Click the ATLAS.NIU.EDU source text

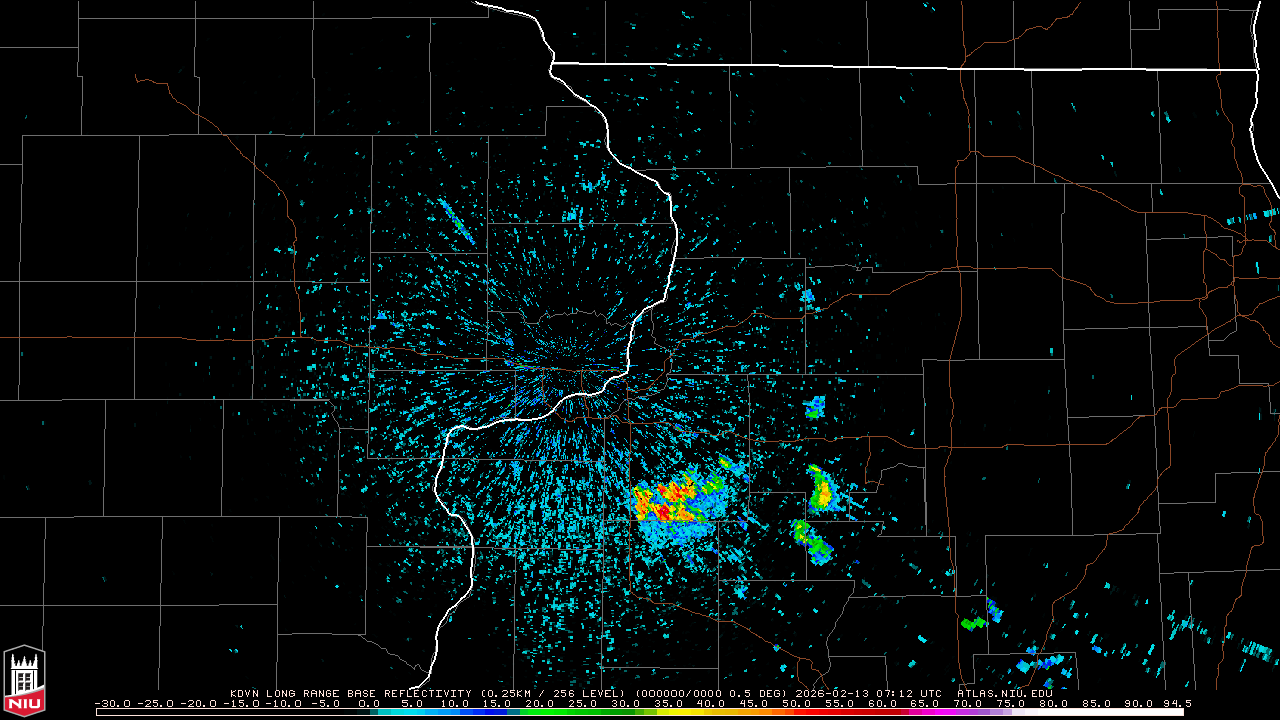(x=1005, y=693)
